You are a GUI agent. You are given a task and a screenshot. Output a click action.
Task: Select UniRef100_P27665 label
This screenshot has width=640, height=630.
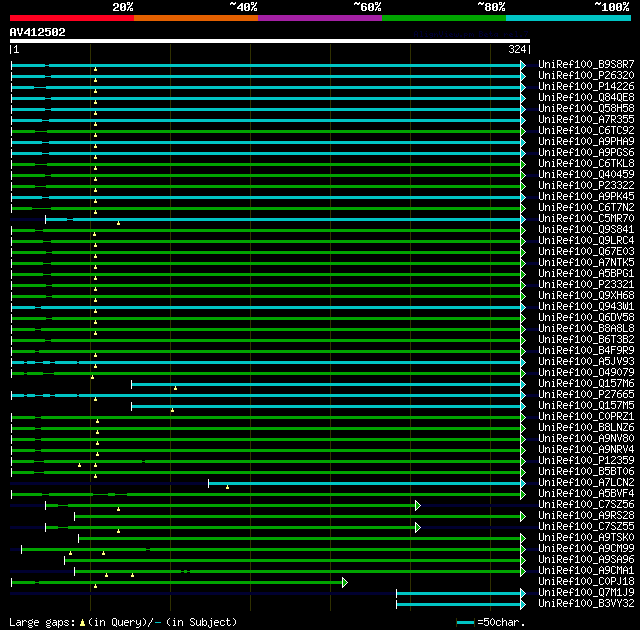(586, 395)
